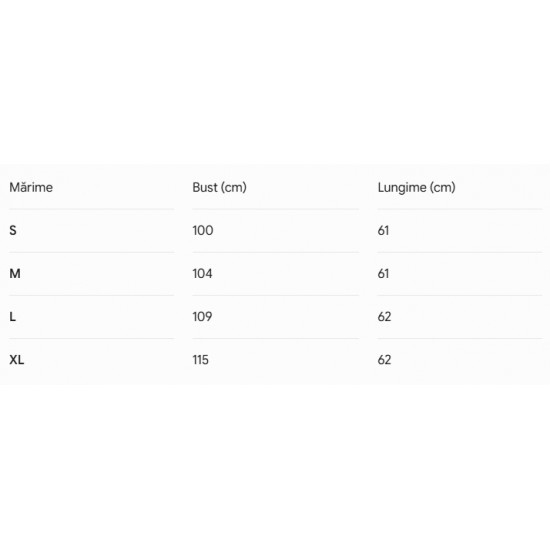Click the Lungime (cm) column header
This screenshot has height=550, width=550.
[x=416, y=187]
